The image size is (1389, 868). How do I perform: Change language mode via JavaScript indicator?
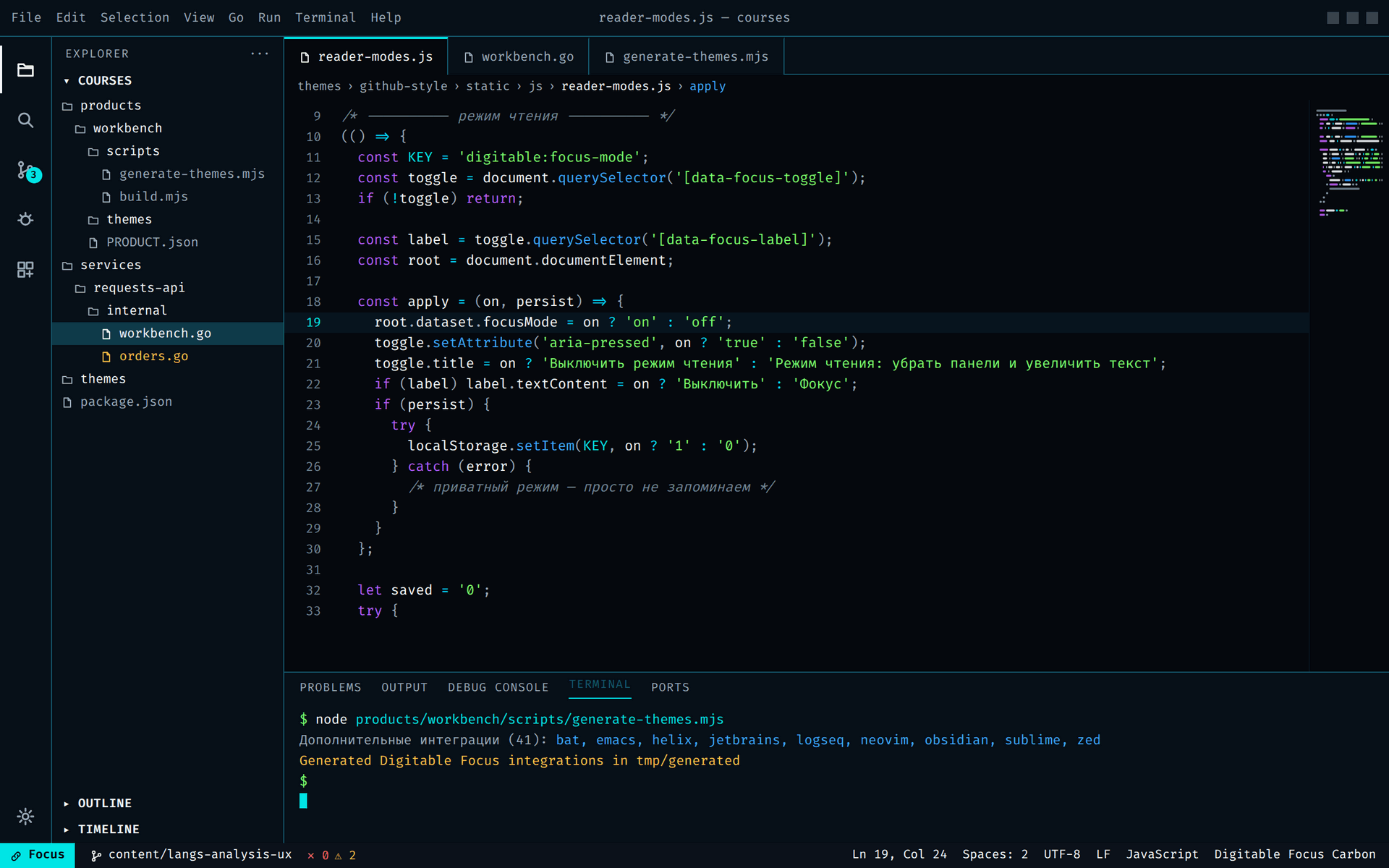pyautogui.click(x=1162, y=855)
